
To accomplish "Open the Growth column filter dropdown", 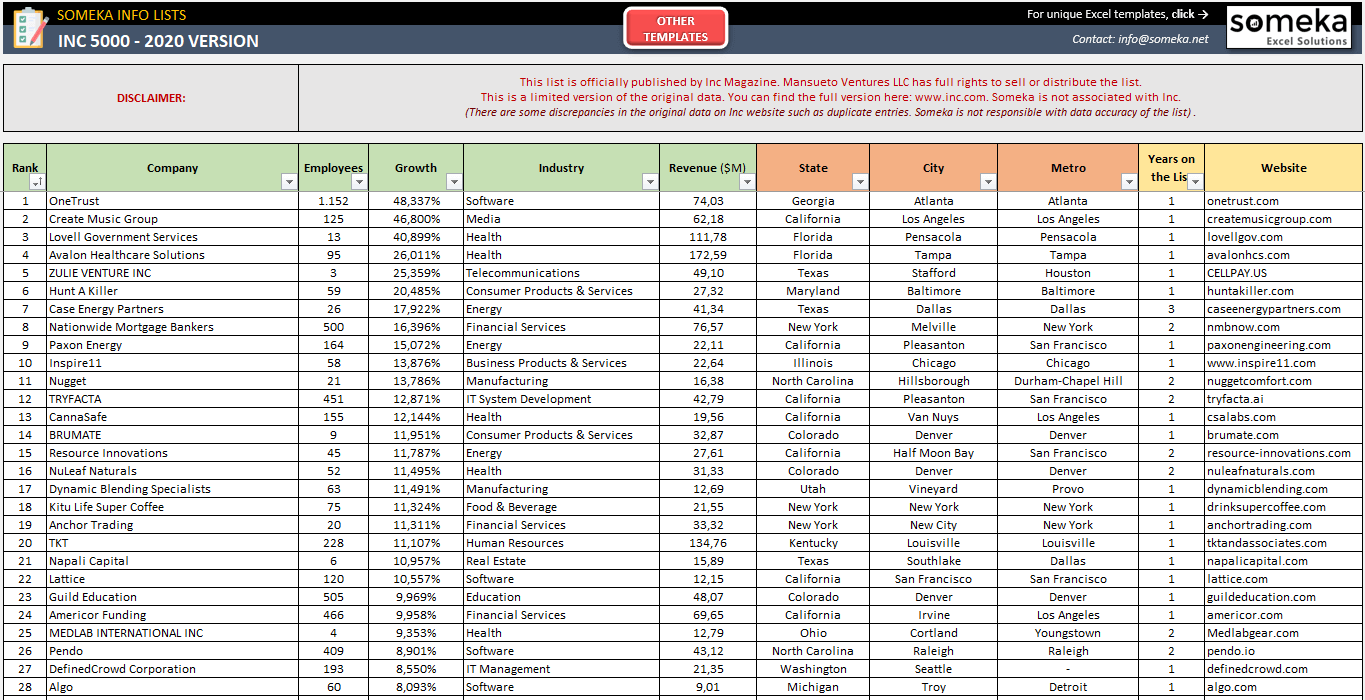I will 454,182.
